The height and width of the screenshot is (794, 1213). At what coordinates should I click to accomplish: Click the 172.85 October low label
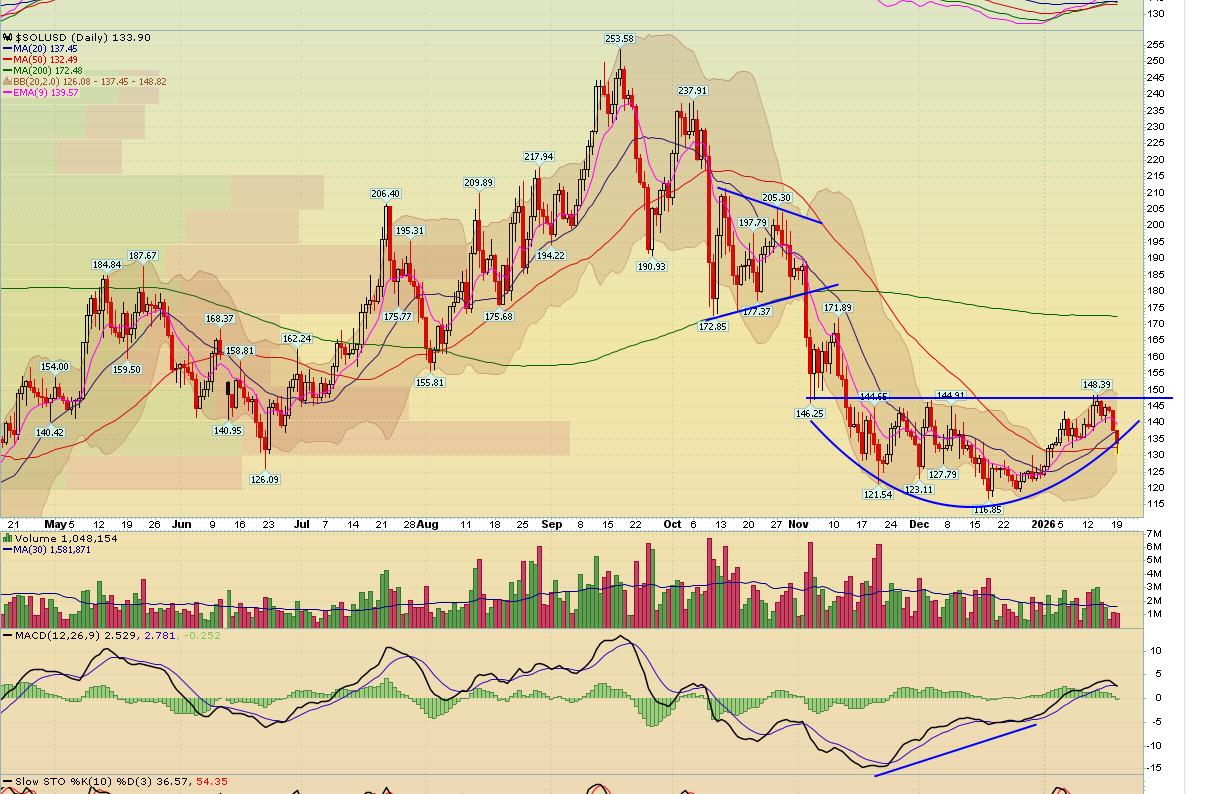[x=712, y=327]
